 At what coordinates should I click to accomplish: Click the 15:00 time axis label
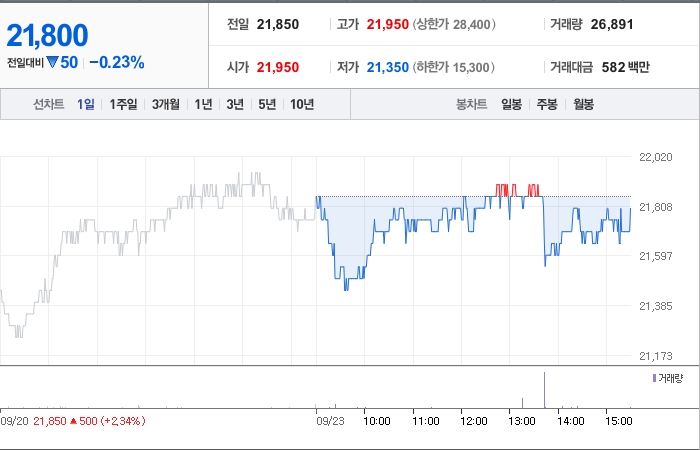(x=619, y=421)
